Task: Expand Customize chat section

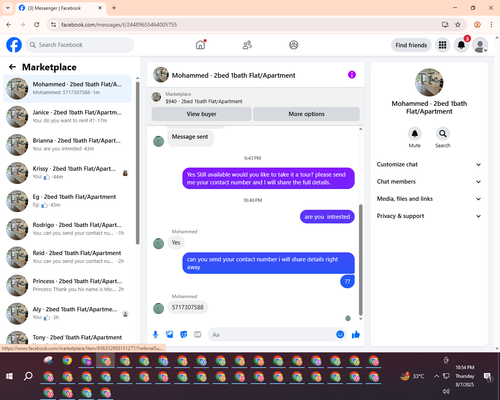Action: [x=429, y=164]
